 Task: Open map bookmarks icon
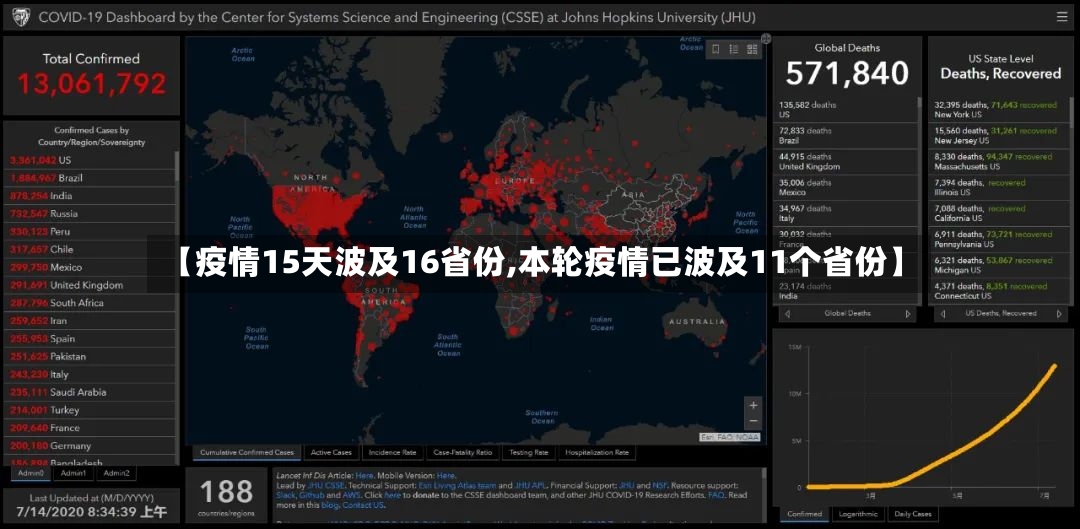tap(716, 49)
